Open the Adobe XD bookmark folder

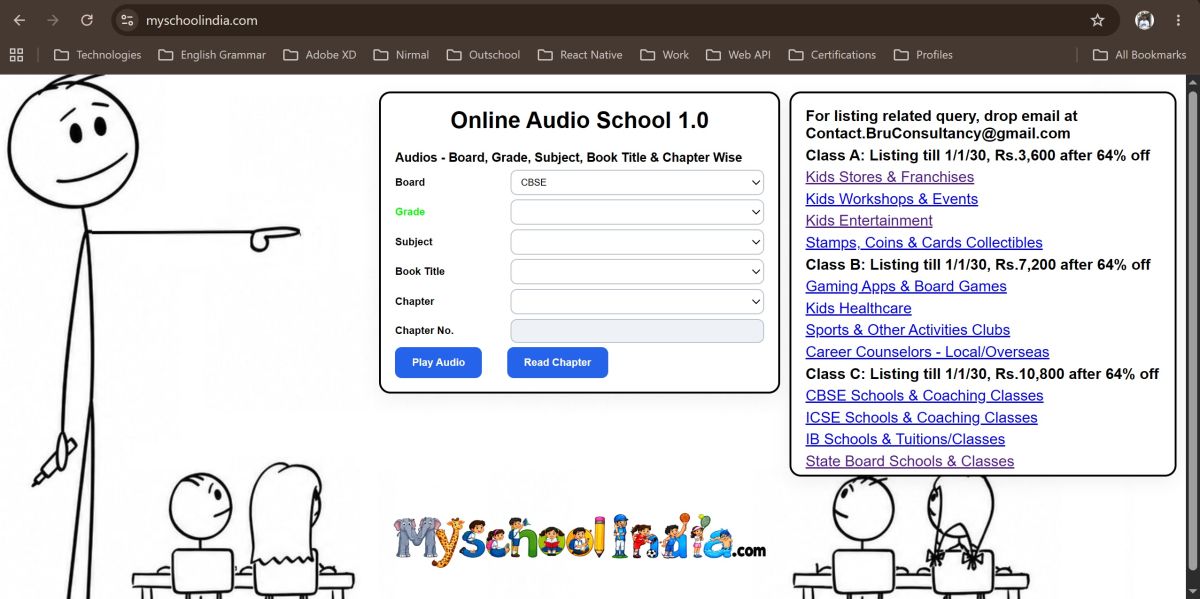click(319, 55)
